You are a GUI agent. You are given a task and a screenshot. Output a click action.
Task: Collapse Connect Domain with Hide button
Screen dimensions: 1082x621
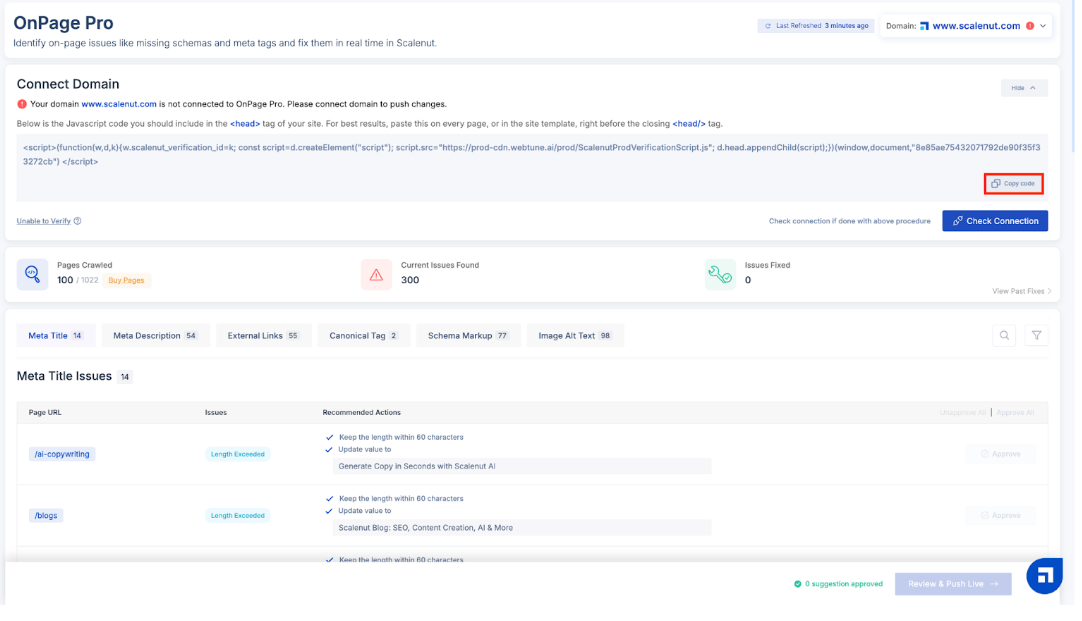(1023, 88)
